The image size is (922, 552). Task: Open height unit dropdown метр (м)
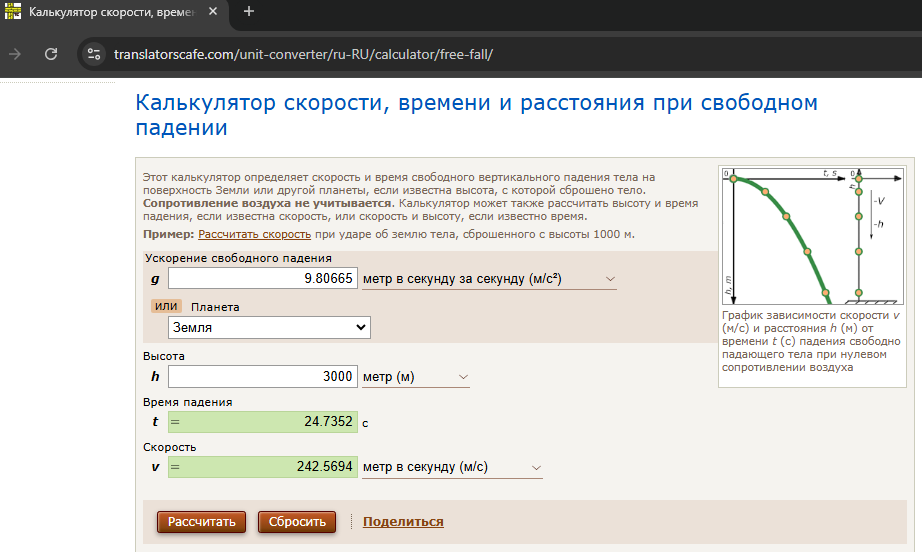click(x=416, y=377)
